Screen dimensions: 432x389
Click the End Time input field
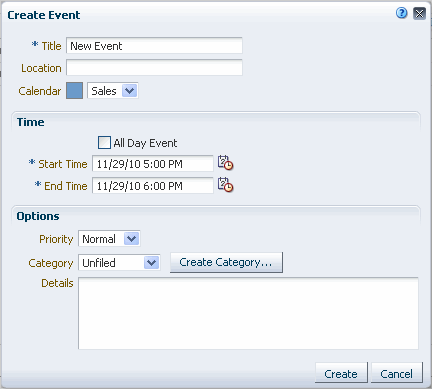click(153, 186)
